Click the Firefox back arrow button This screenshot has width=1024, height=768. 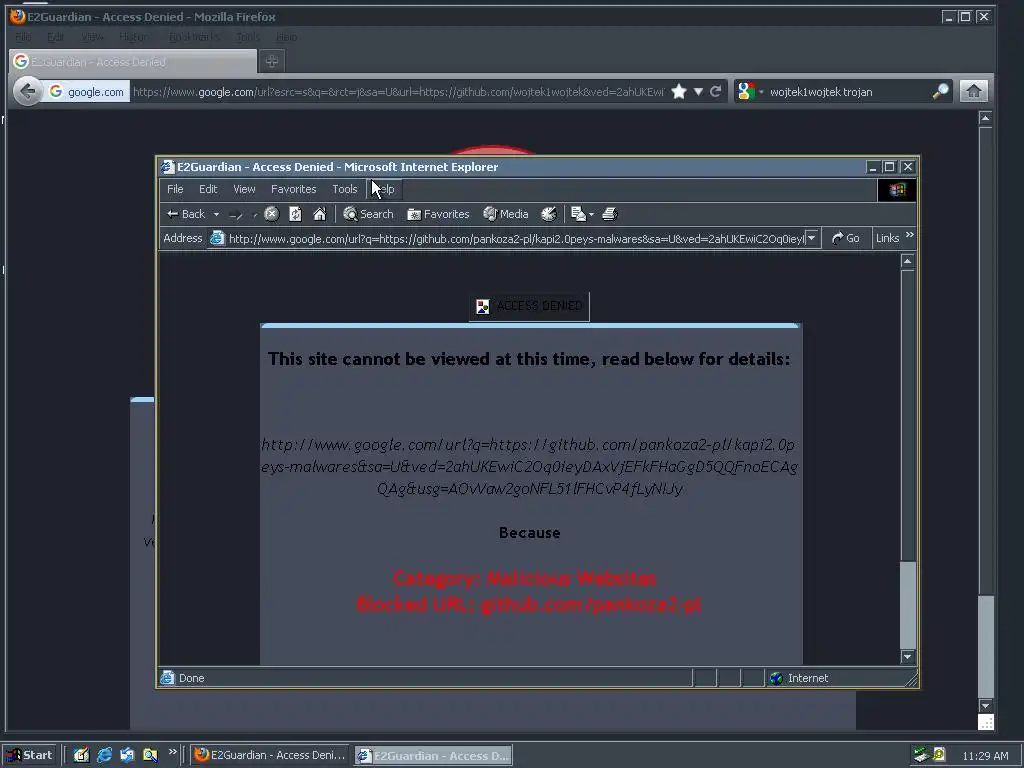pyautogui.click(x=27, y=91)
